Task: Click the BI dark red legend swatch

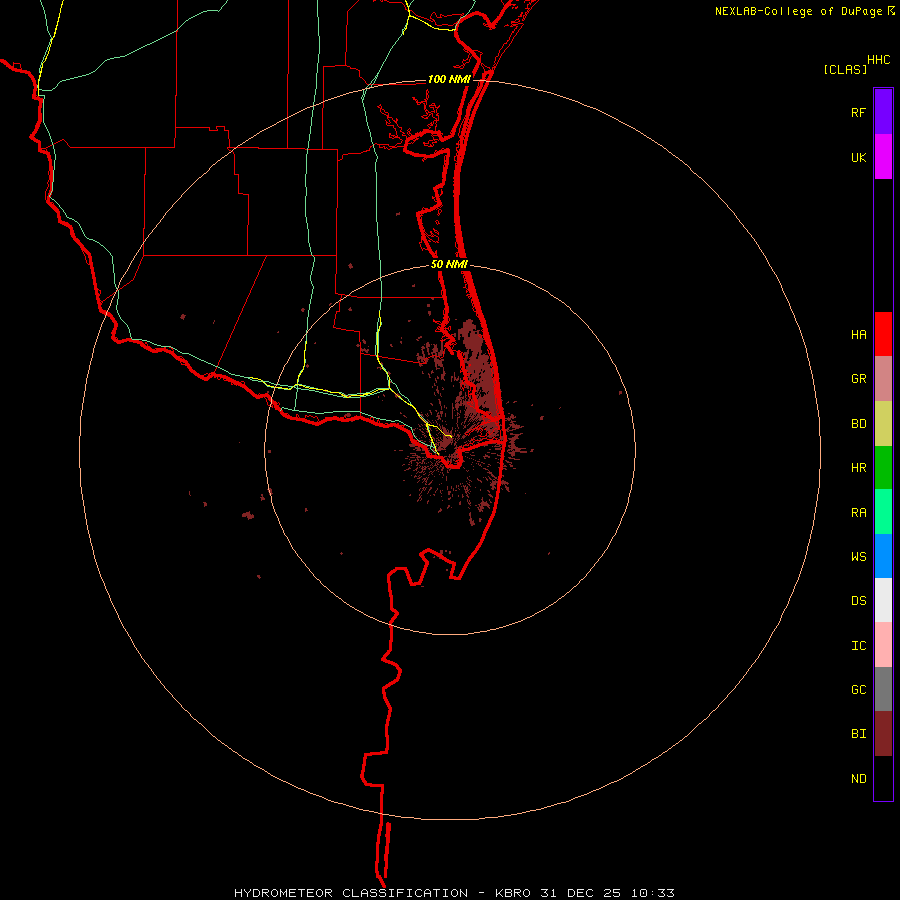Action: click(x=883, y=734)
